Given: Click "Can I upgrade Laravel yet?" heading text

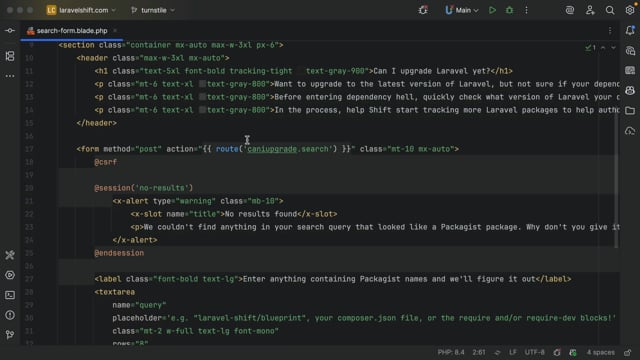Looking at the screenshot, I should (432, 71).
